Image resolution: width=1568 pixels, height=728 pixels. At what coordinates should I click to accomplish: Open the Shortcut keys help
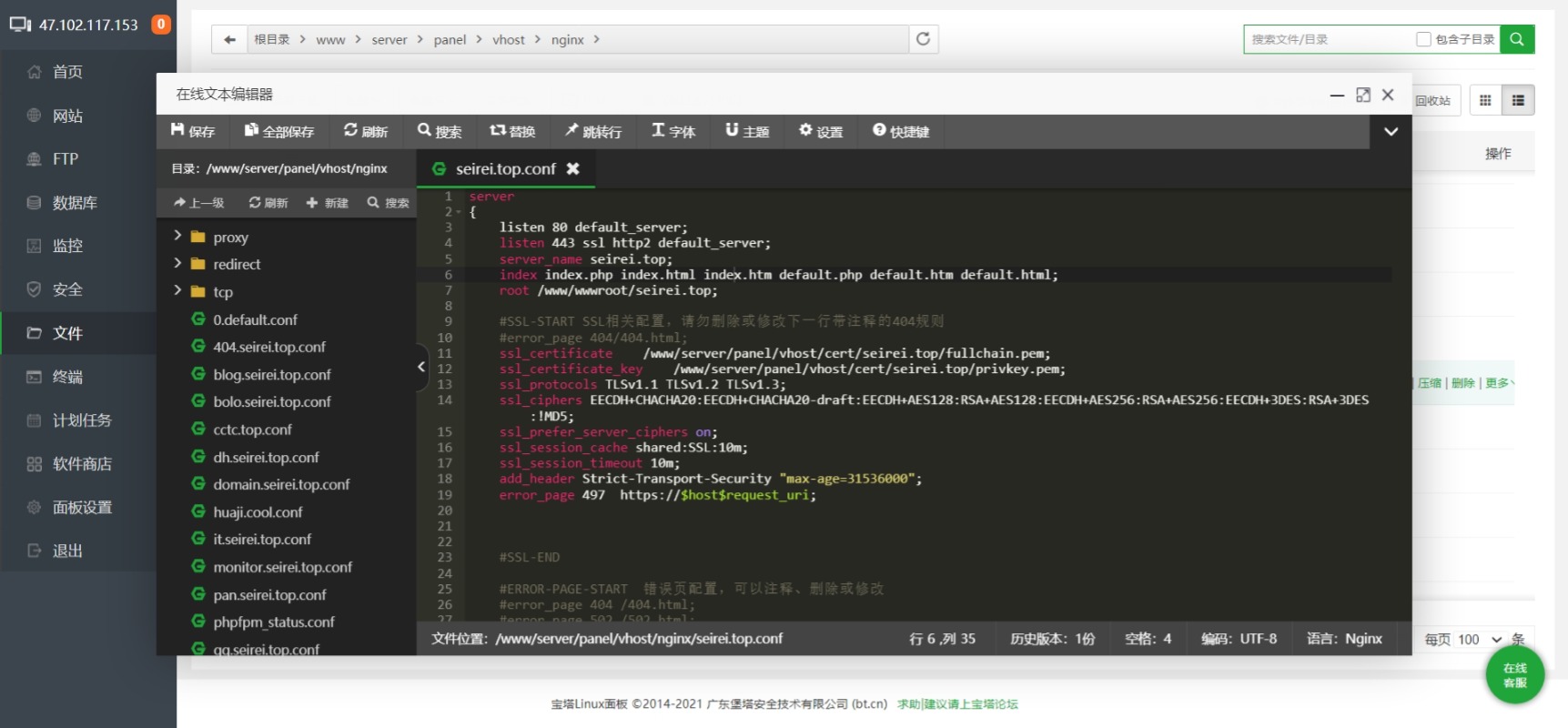(x=900, y=131)
